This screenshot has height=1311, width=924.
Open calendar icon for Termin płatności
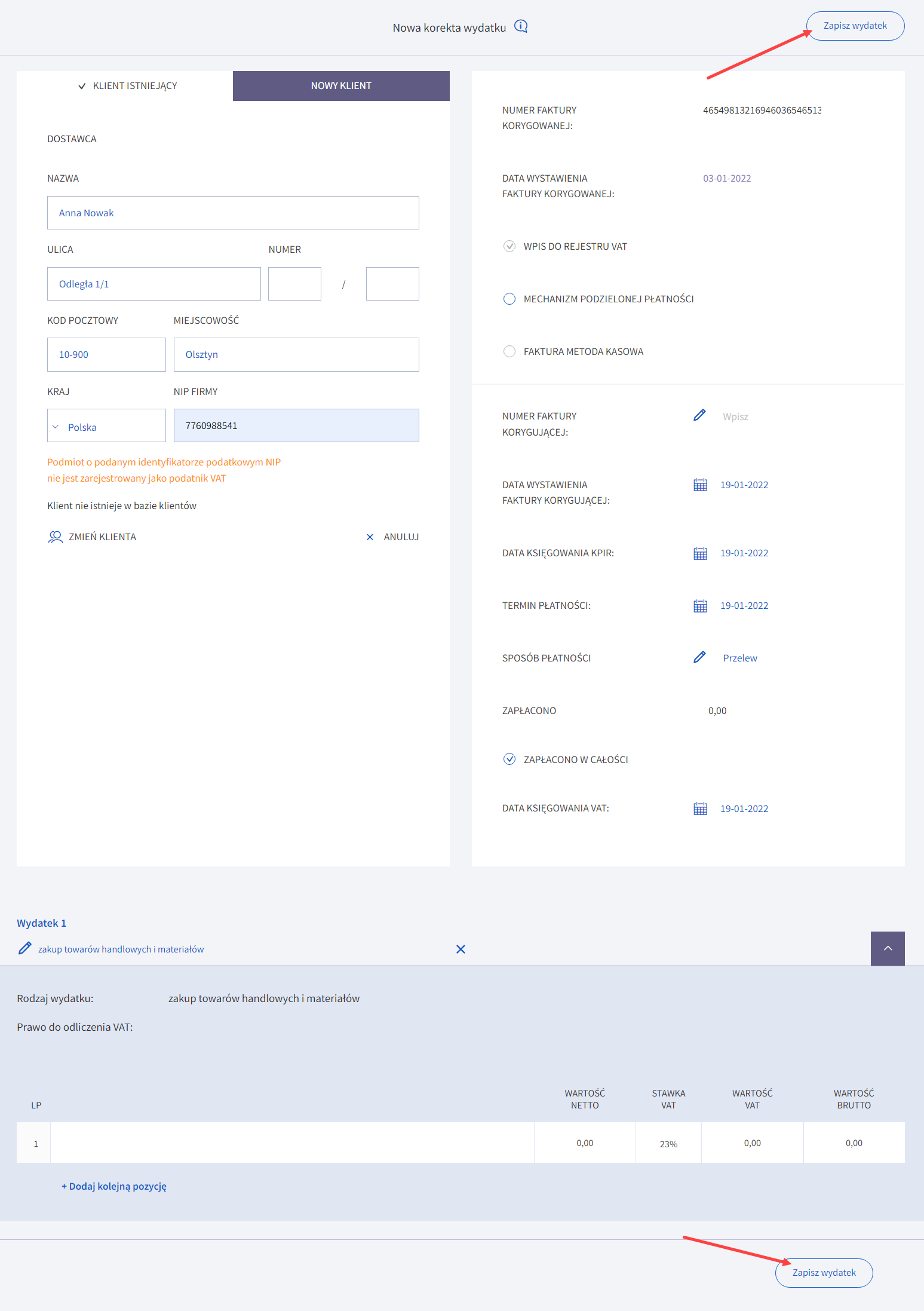700,606
